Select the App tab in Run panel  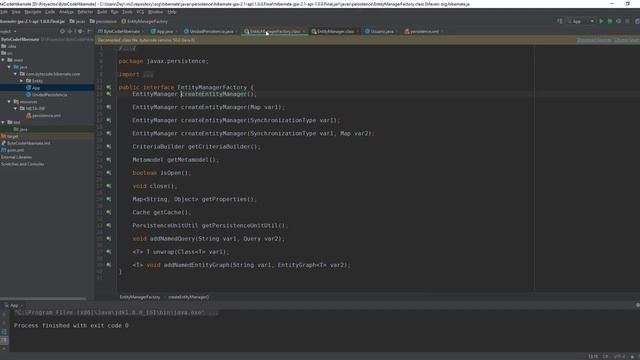(x=14, y=305)
